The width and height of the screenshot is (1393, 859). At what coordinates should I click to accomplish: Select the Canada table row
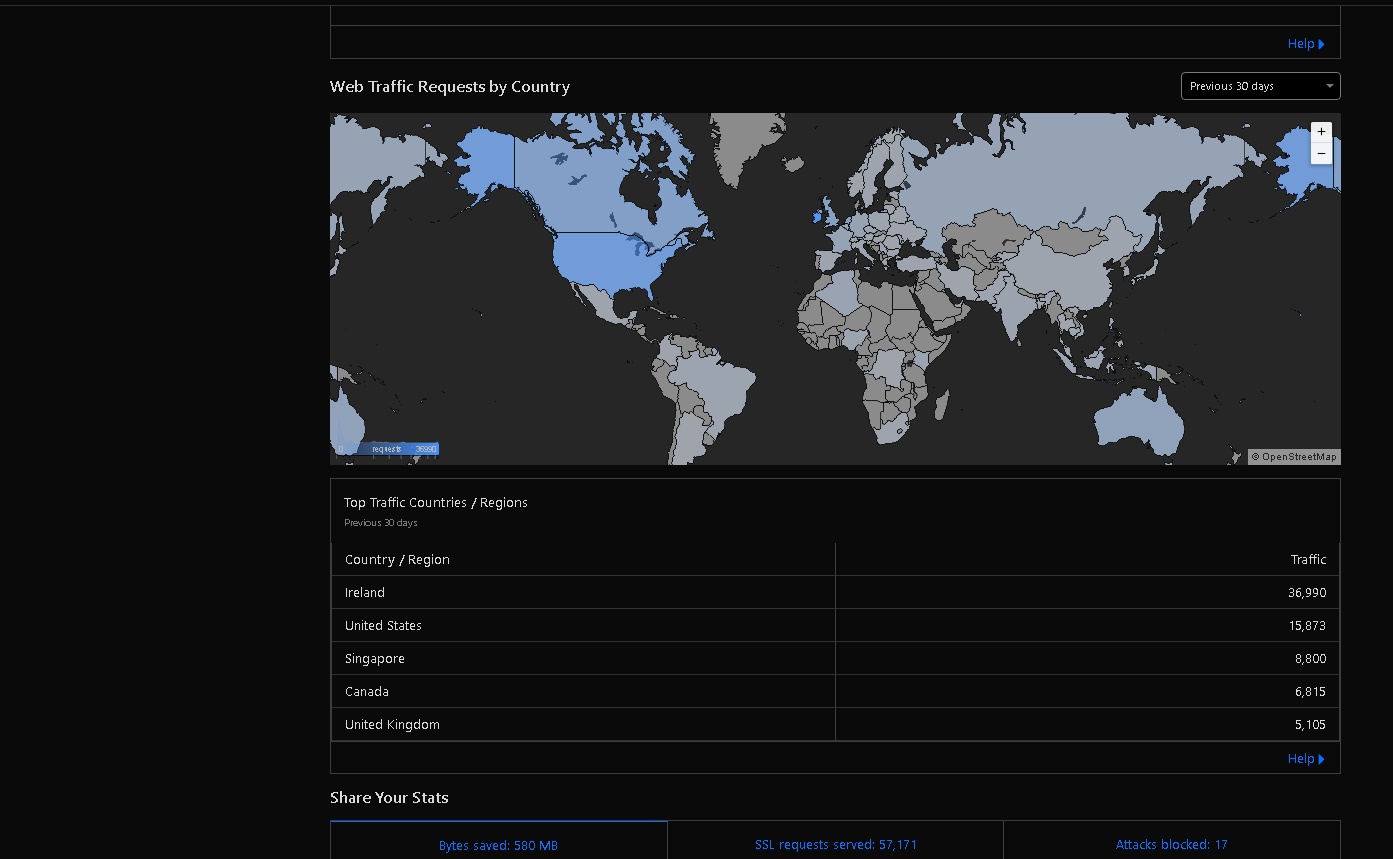(x=835, y=692)
